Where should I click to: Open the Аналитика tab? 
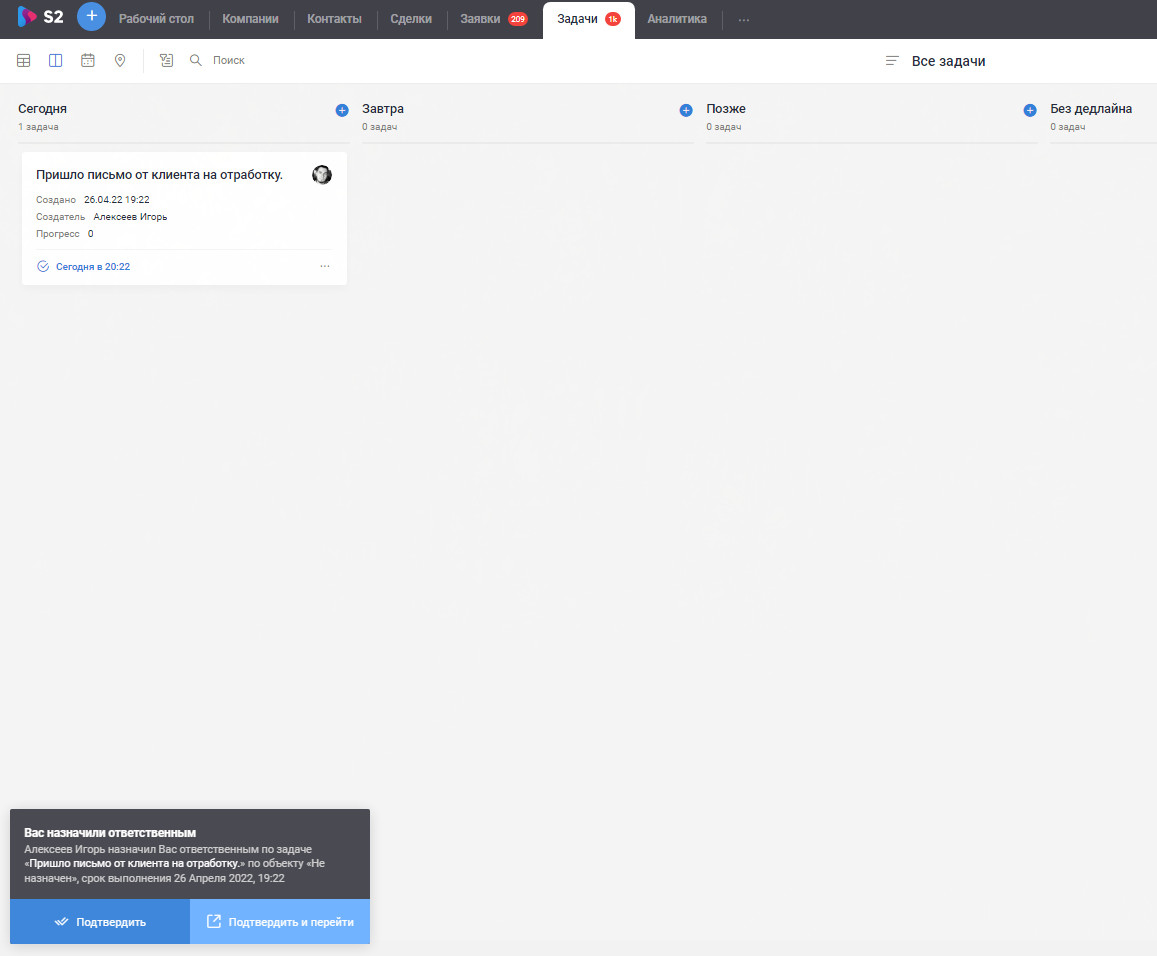pyautogui.click(x=677, y=19)
